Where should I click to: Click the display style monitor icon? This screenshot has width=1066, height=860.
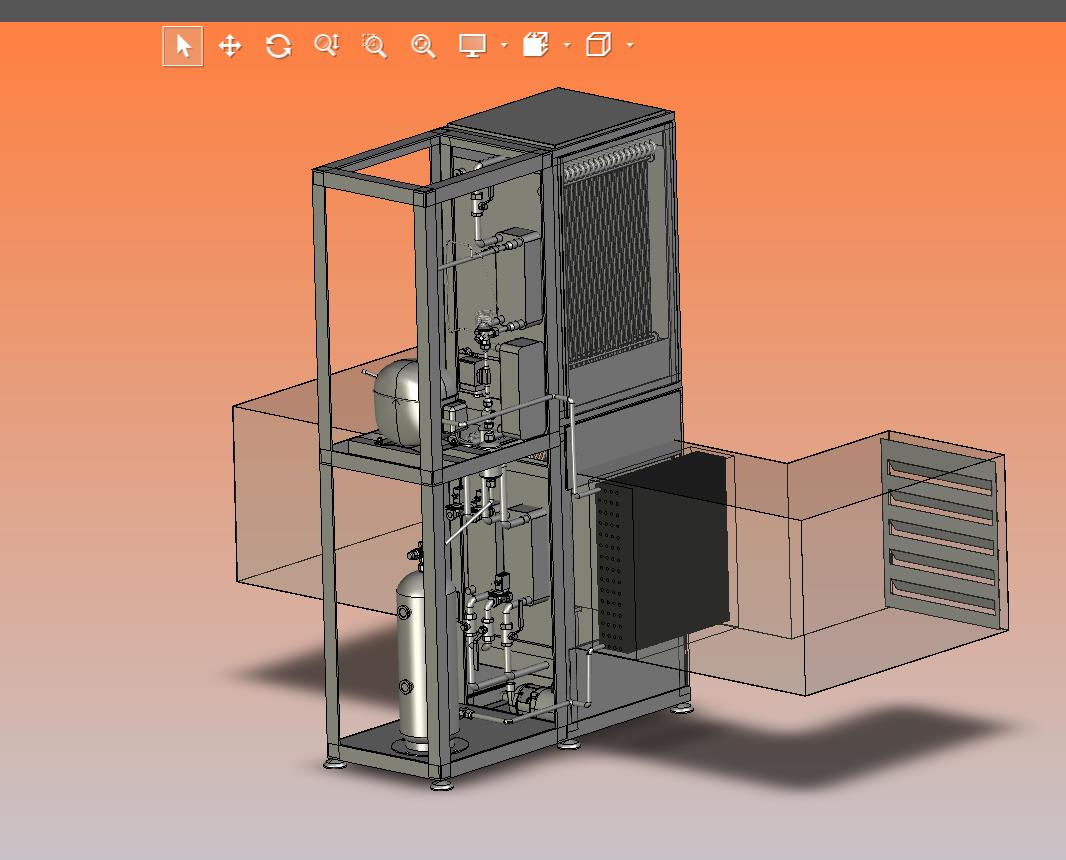[x=472, y=46]
